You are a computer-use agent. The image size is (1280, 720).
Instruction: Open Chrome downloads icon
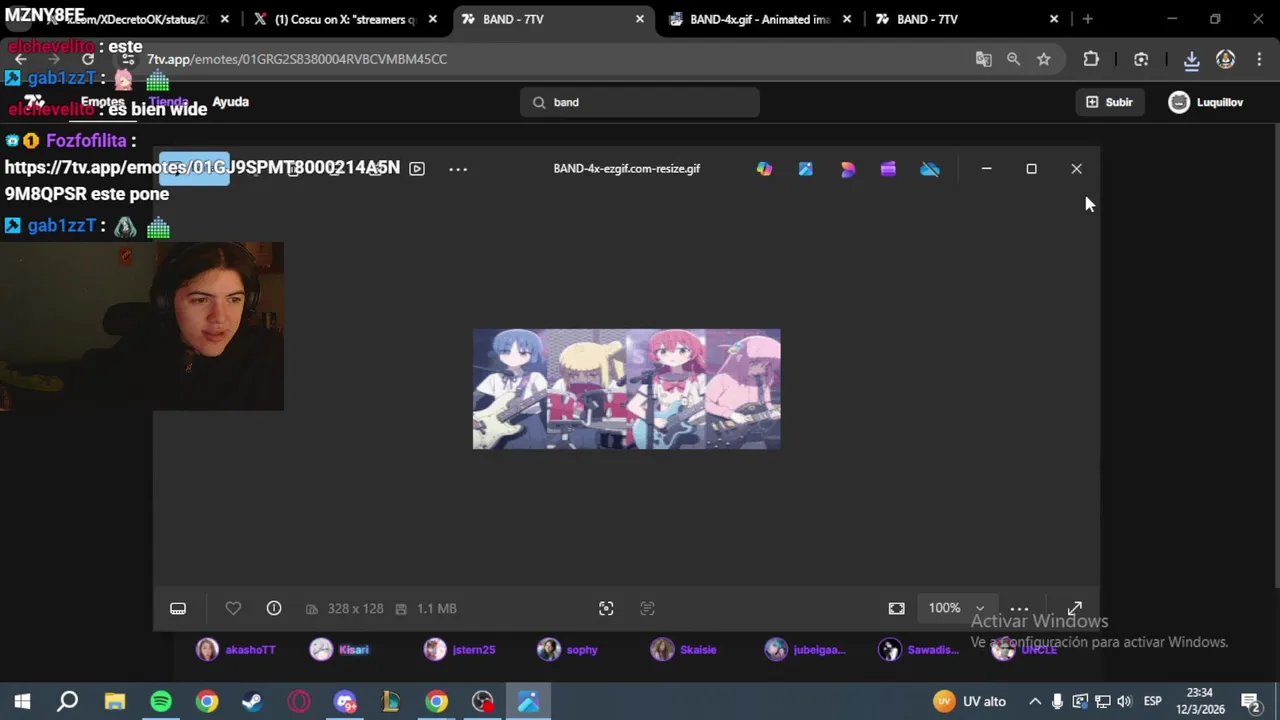tap(1191, 59)
